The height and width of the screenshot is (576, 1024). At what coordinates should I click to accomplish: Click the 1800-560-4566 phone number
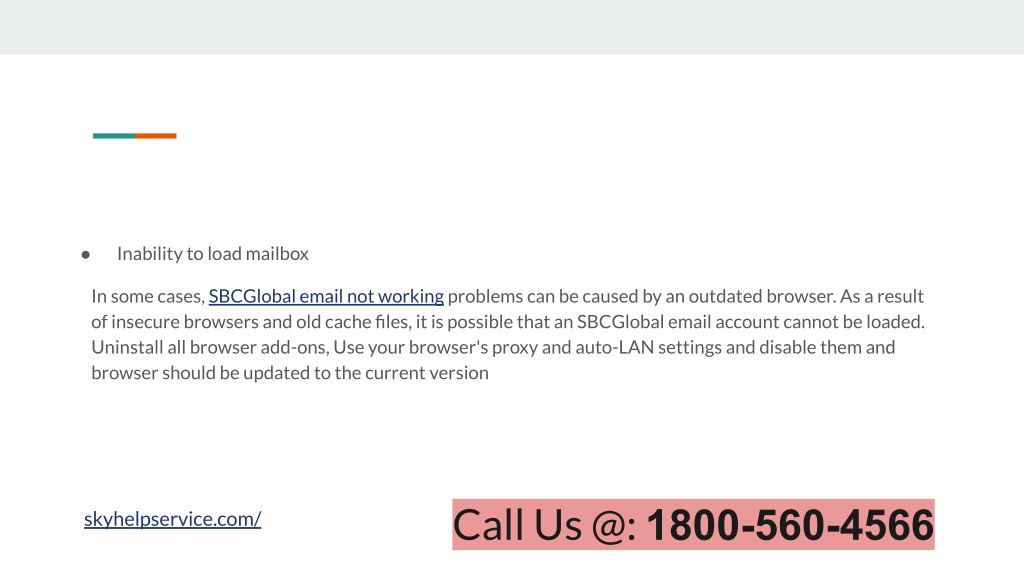(x=790, y=525)
